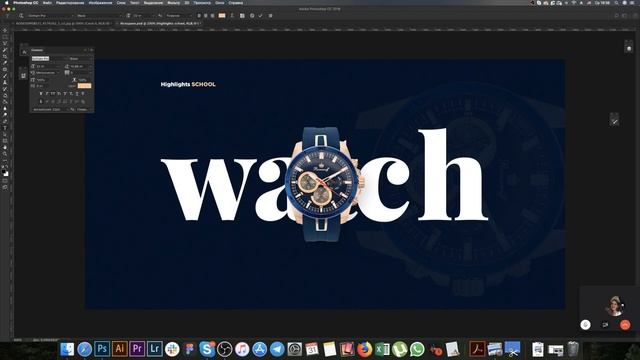Center text in options bar
Viewport: 640px width, 360px height.
(x=206, y=16)
